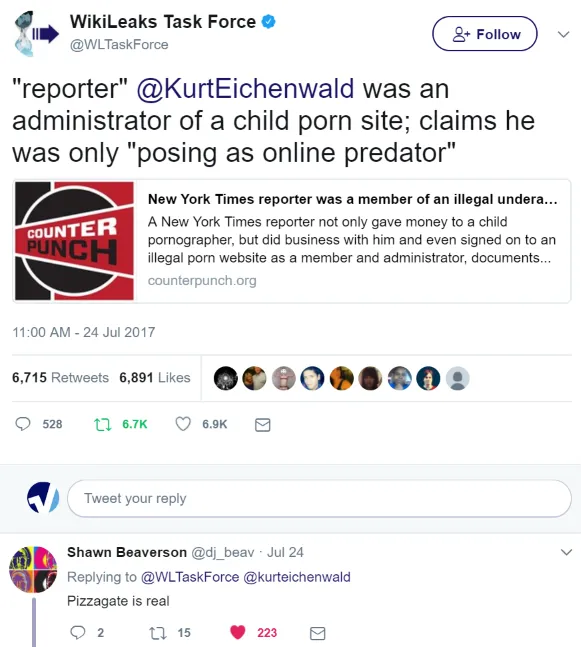View the 6,715 Retweets list
The image size is (582, 648).
tap(60, 377)
